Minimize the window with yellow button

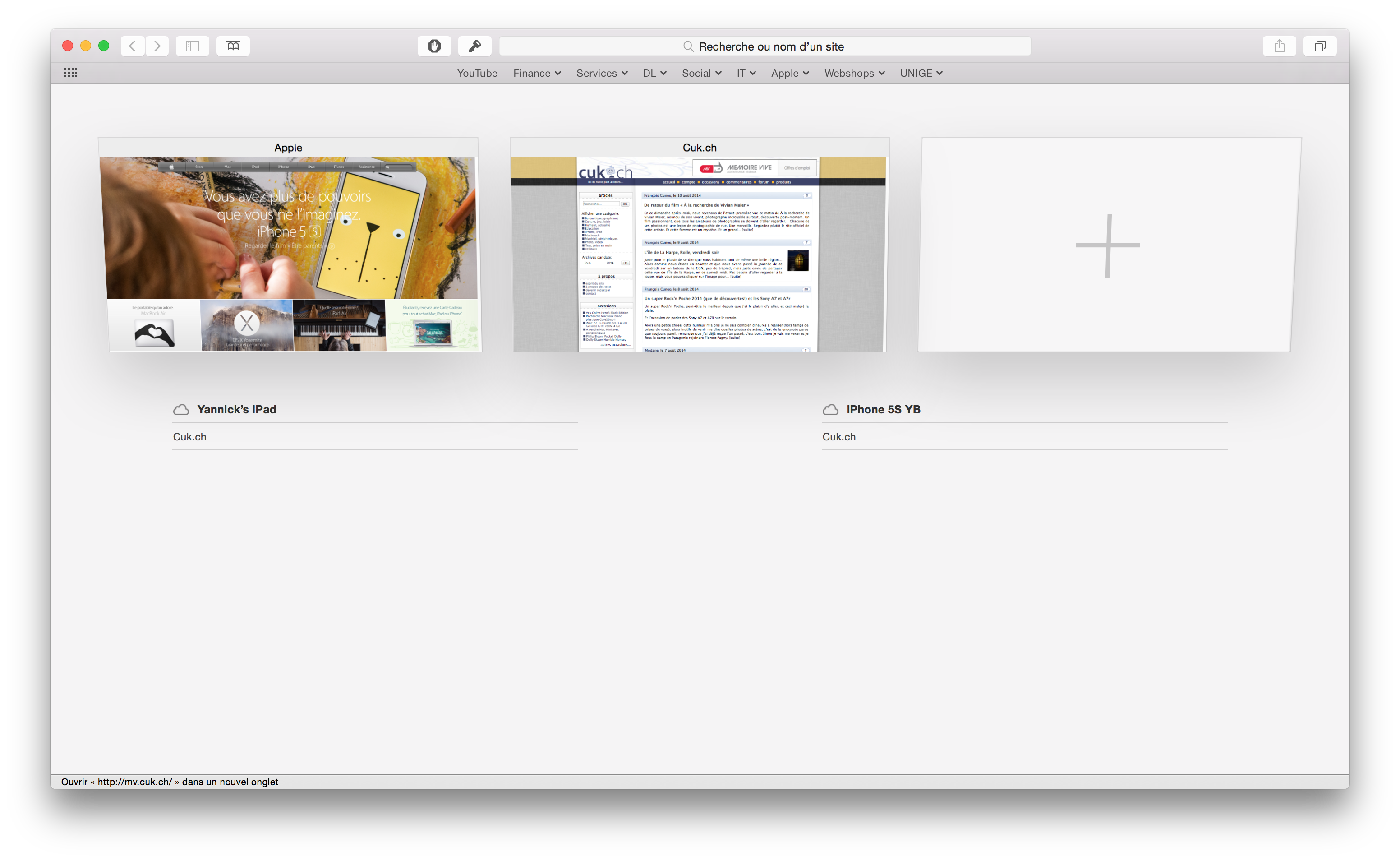(86, 46)
